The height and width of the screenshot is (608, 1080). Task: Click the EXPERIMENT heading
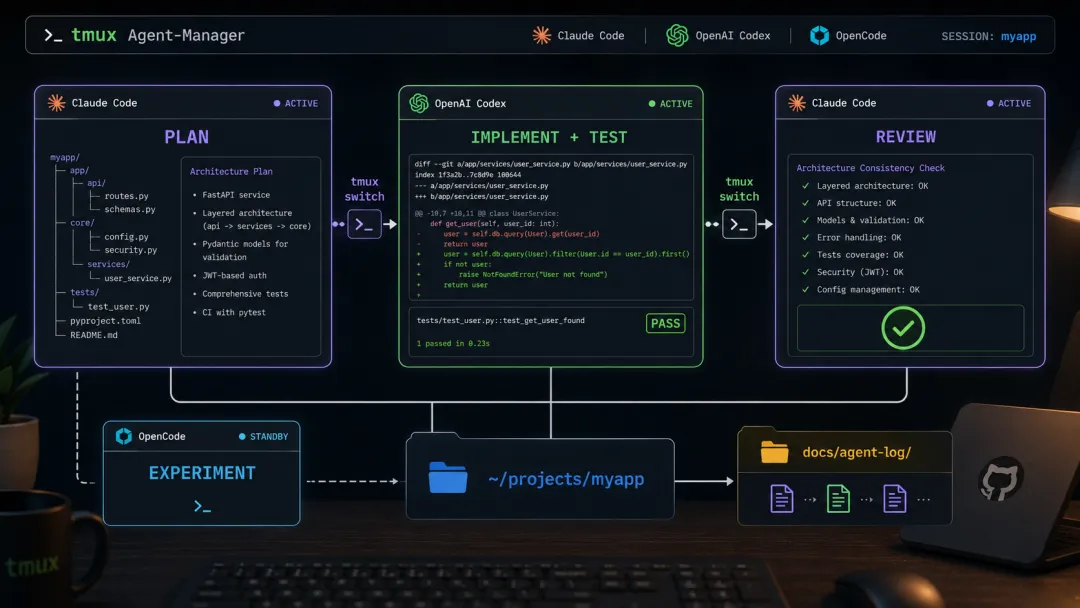[x=202, y=473]
